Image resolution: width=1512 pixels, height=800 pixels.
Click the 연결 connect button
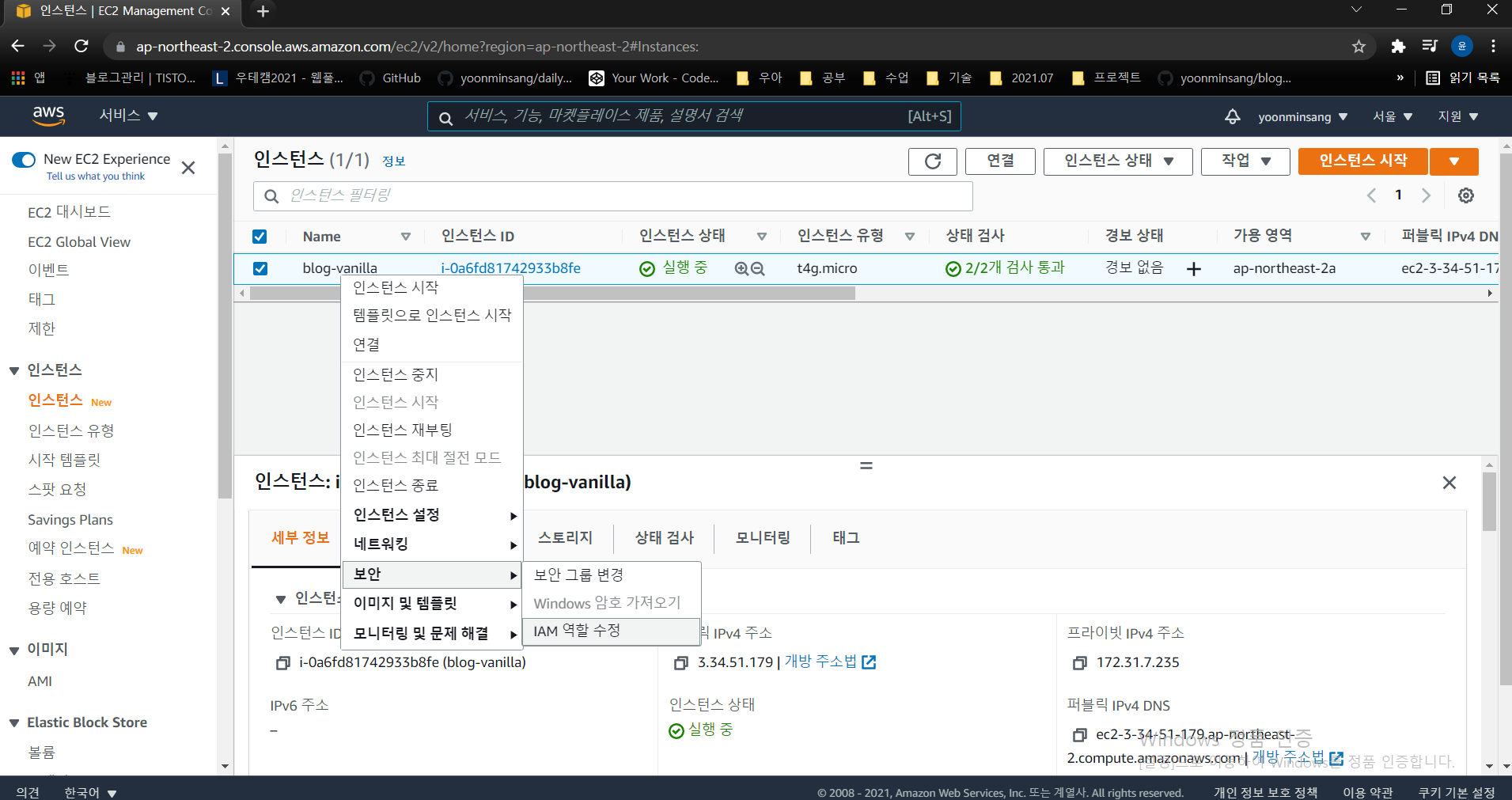click(1000, 161)
